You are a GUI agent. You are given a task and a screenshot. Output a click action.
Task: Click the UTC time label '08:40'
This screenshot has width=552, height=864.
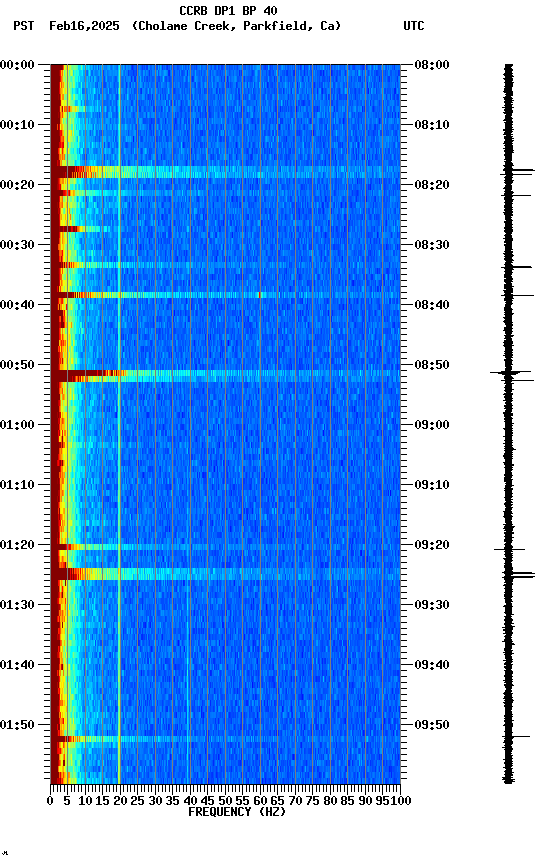click(x=432, y=305)
